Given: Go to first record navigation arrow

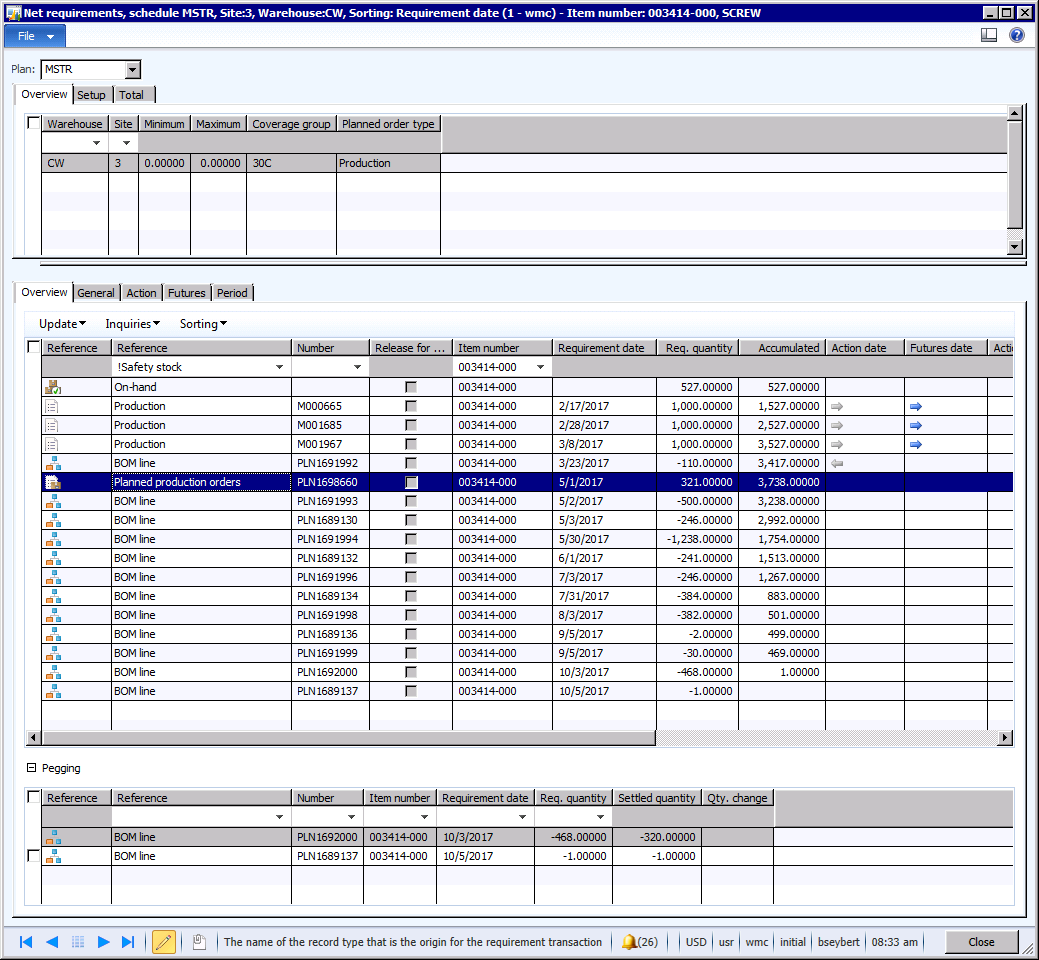Looking at the screenshot, I should coord(26,942).
